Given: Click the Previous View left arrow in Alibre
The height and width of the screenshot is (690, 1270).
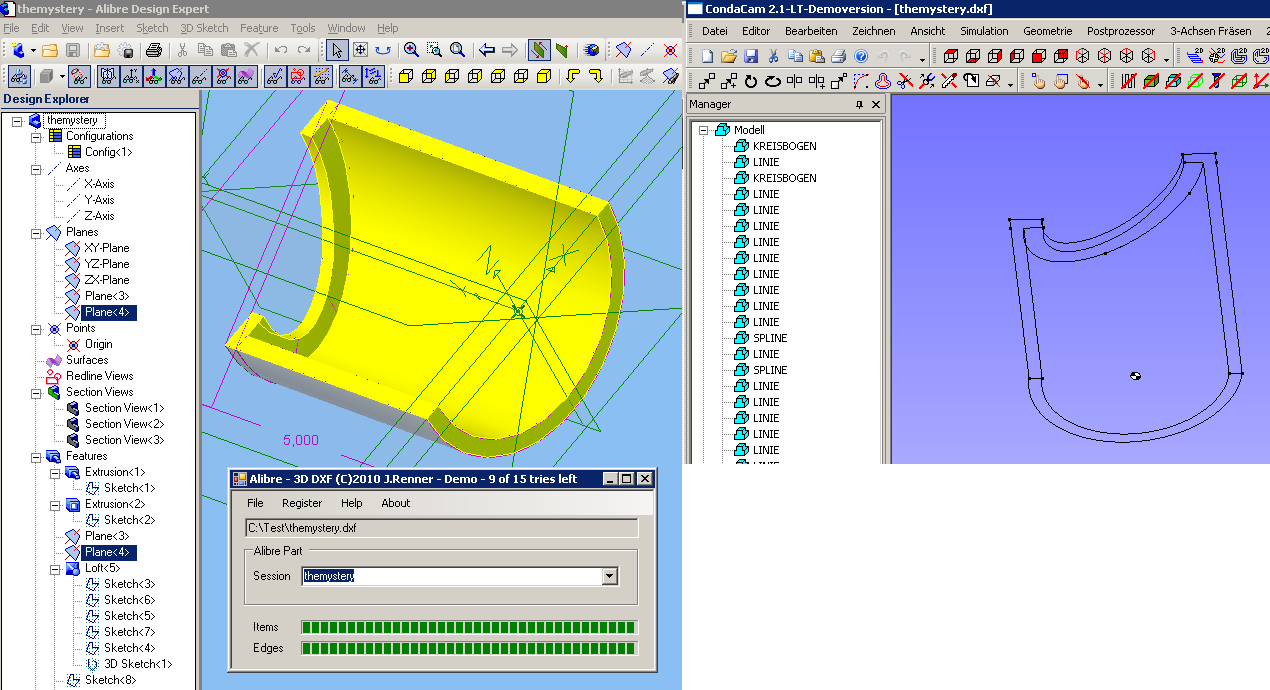Looking at the screenshot, I should (x=487, y=50).
